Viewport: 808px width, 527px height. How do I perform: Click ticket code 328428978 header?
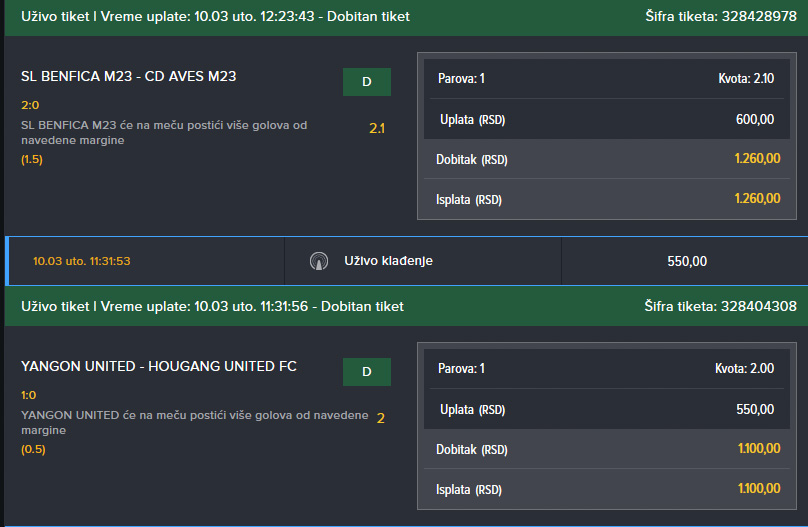click(721, 16)
